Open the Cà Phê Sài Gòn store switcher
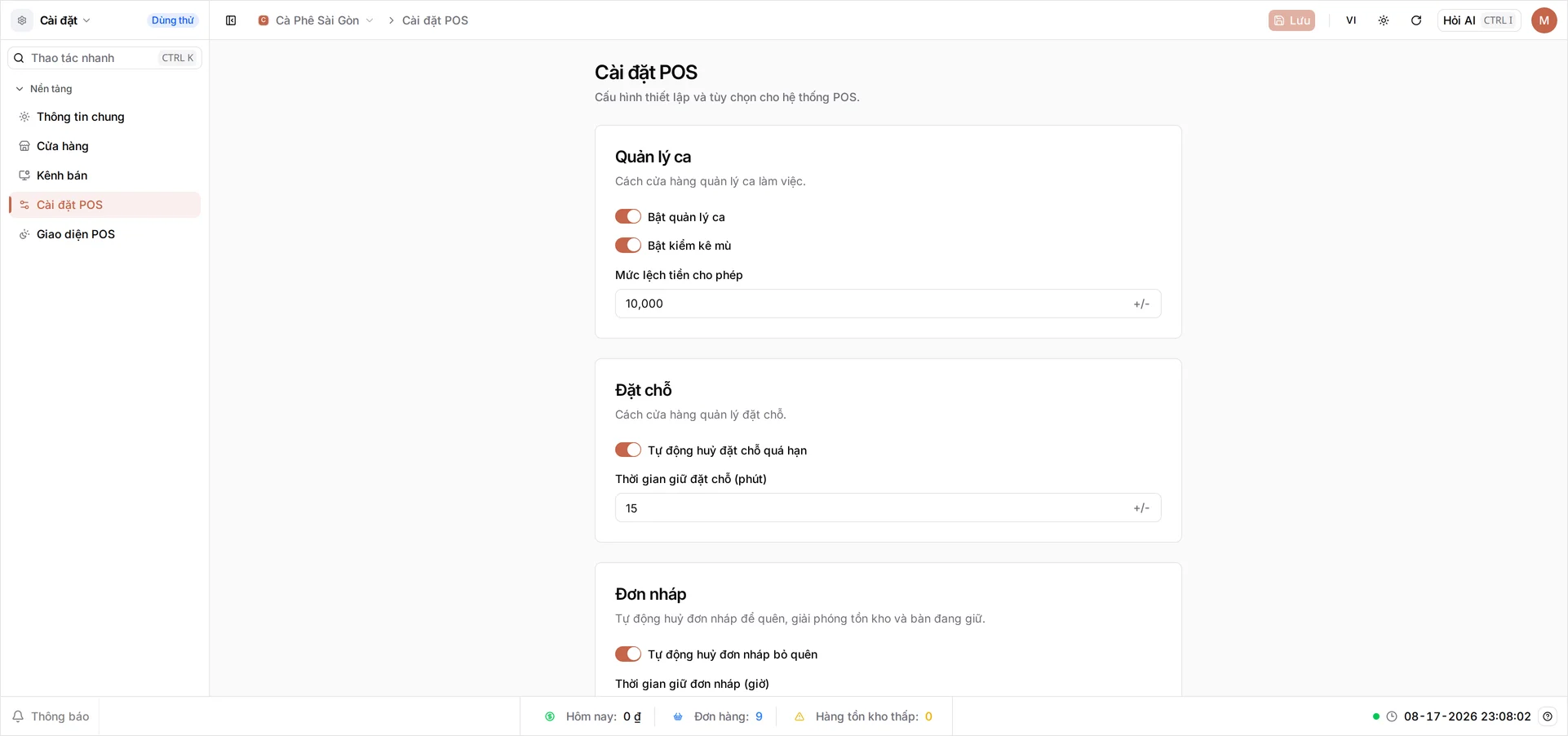The width and height of the screenshot is (1568, 736). pyautogui.click(x=317, y=20)
